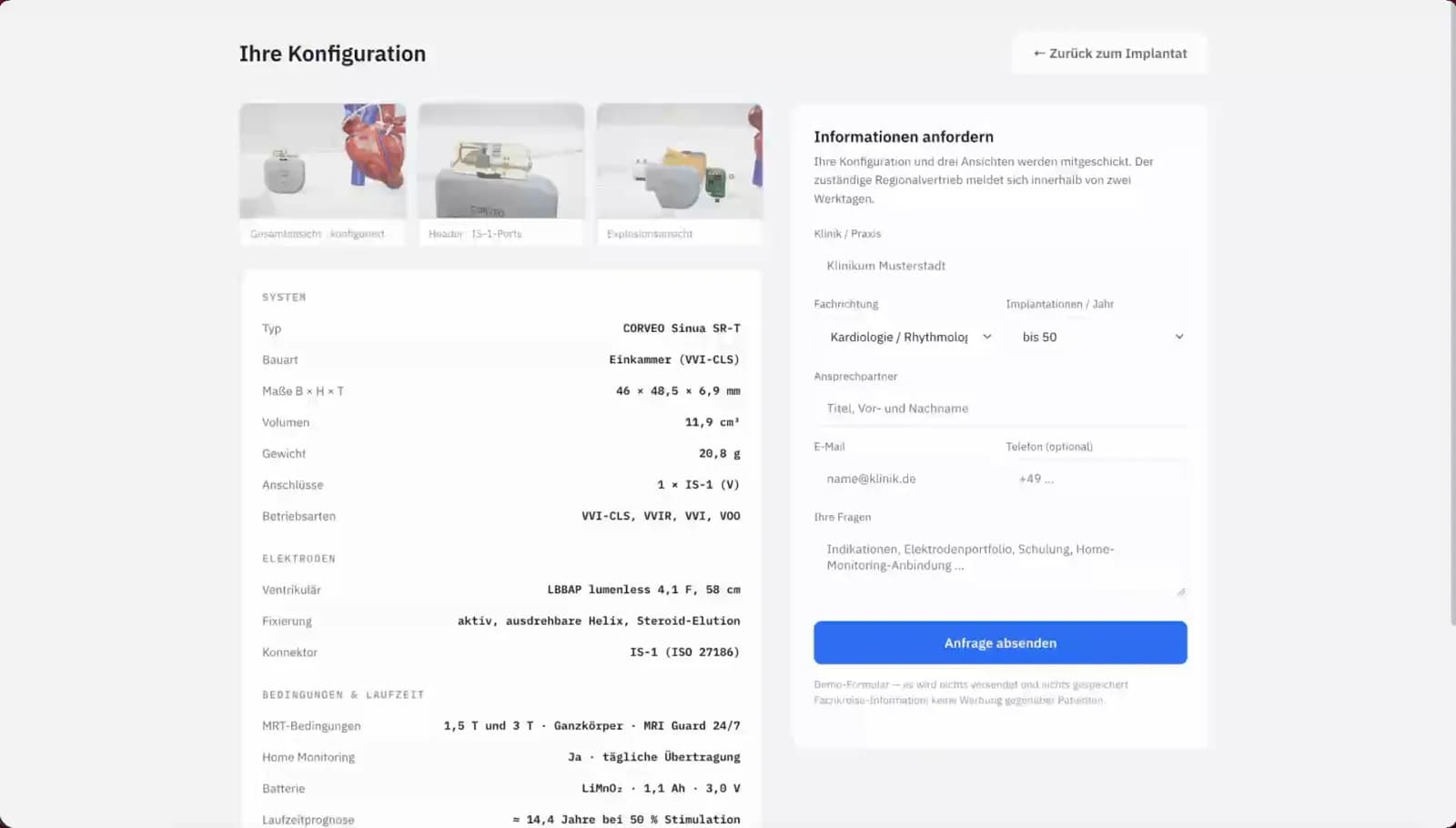The height and width of the screenshot is (828, 1456).
Task: Click the value 'Einkammer (VVI-CLS)'
Action: (x=674, y=359)
